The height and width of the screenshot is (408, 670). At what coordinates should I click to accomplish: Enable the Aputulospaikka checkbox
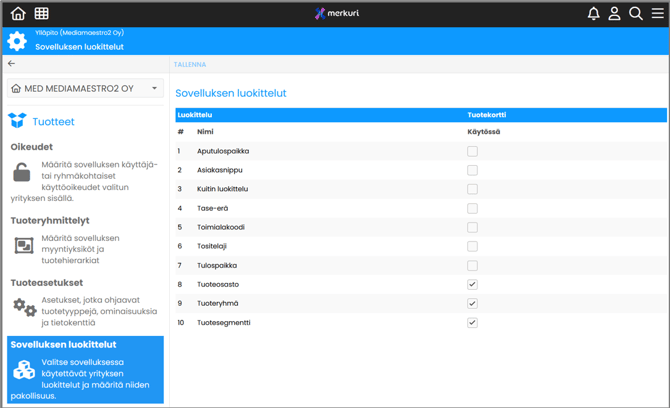point(472,151)
